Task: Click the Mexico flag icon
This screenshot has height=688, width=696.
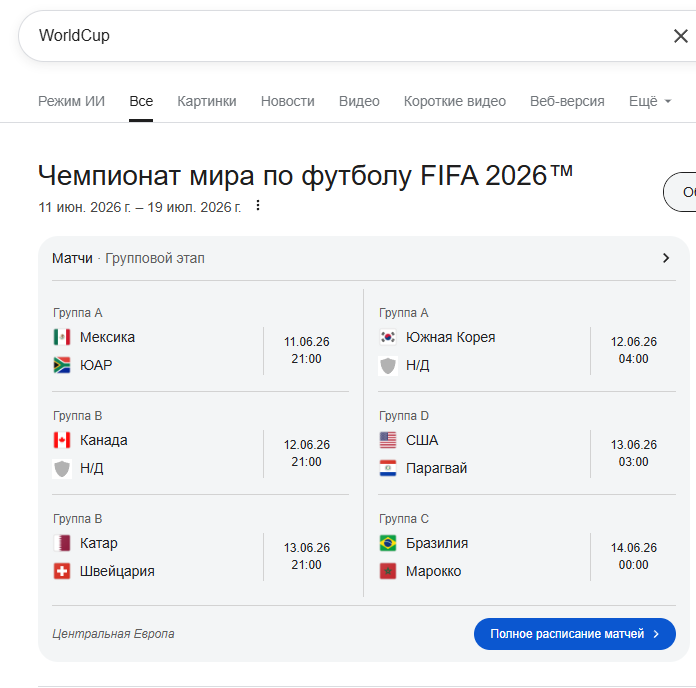Action: pyautogui.click(x=62, y=337)
